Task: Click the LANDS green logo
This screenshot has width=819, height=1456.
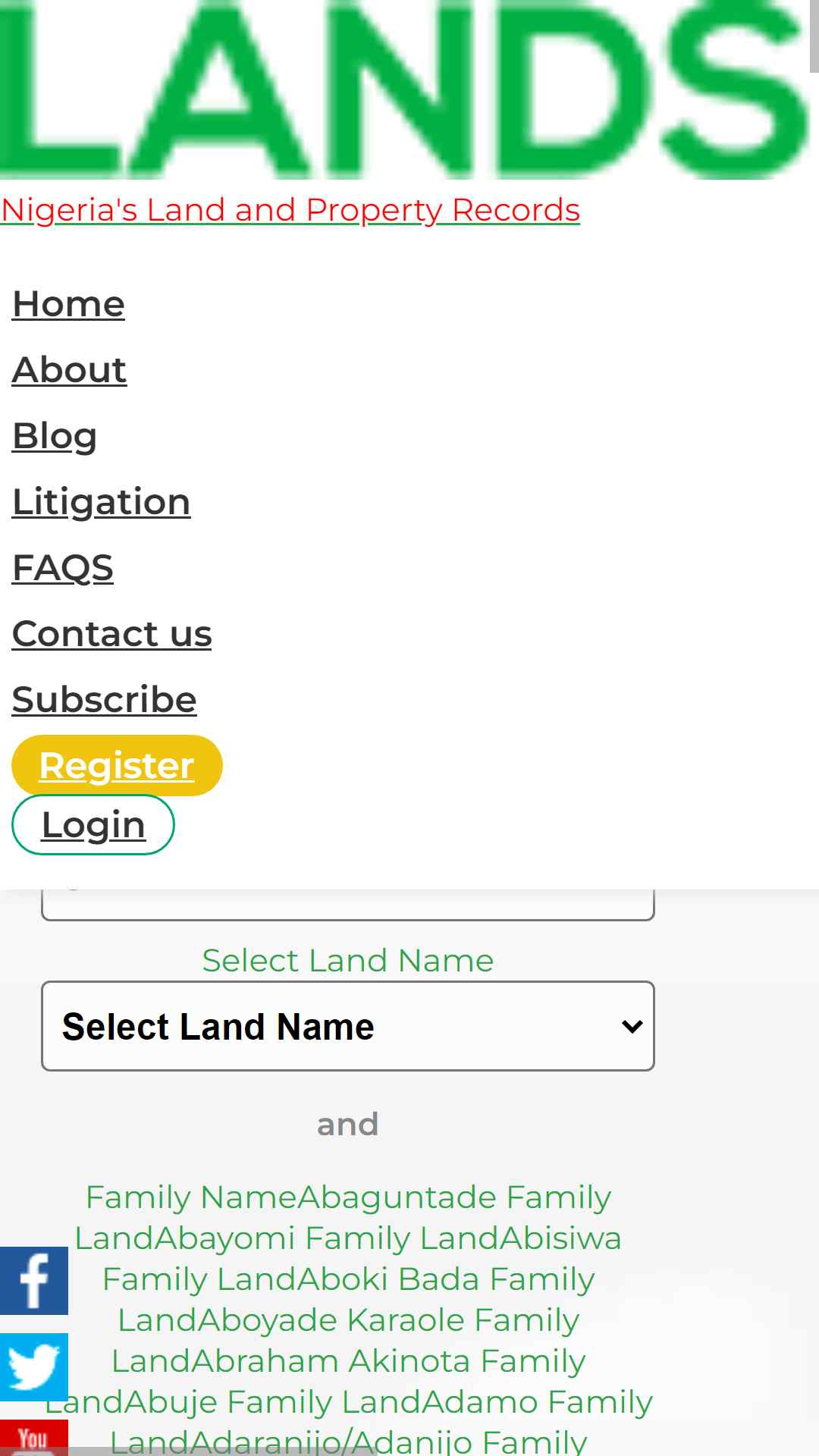Action: [x=404, y=89]
